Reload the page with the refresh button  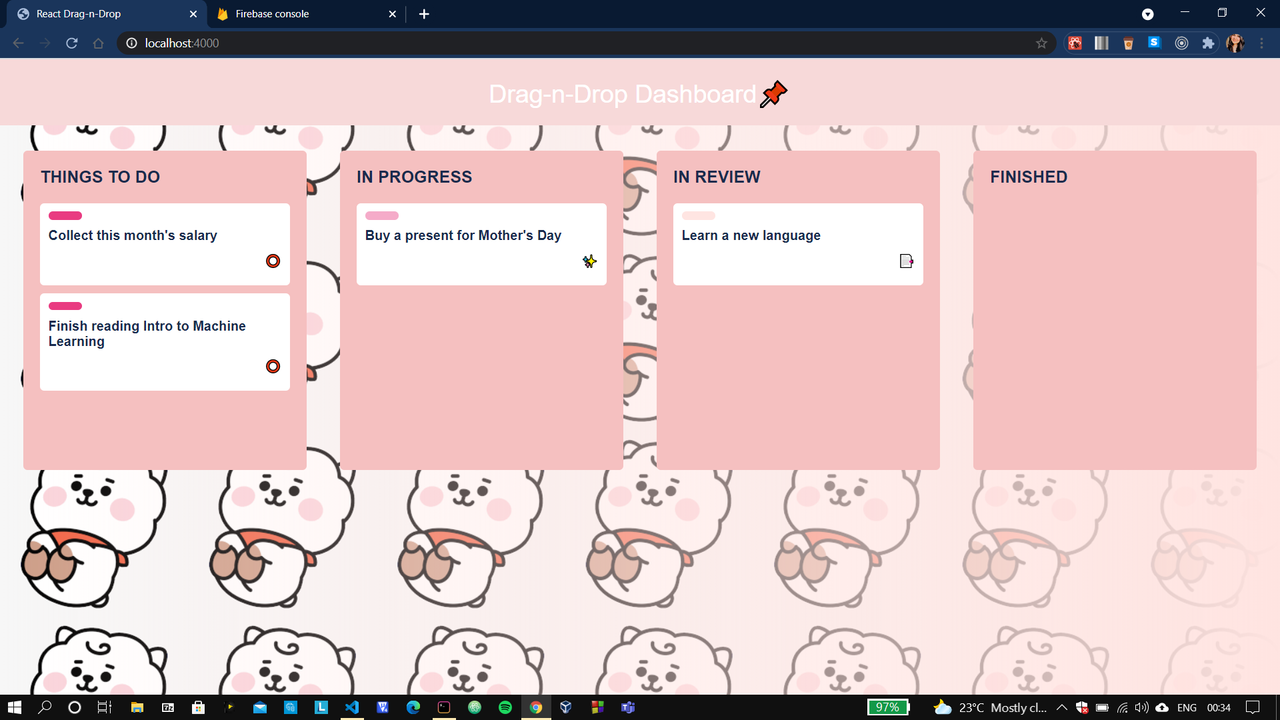pos(70,43)
